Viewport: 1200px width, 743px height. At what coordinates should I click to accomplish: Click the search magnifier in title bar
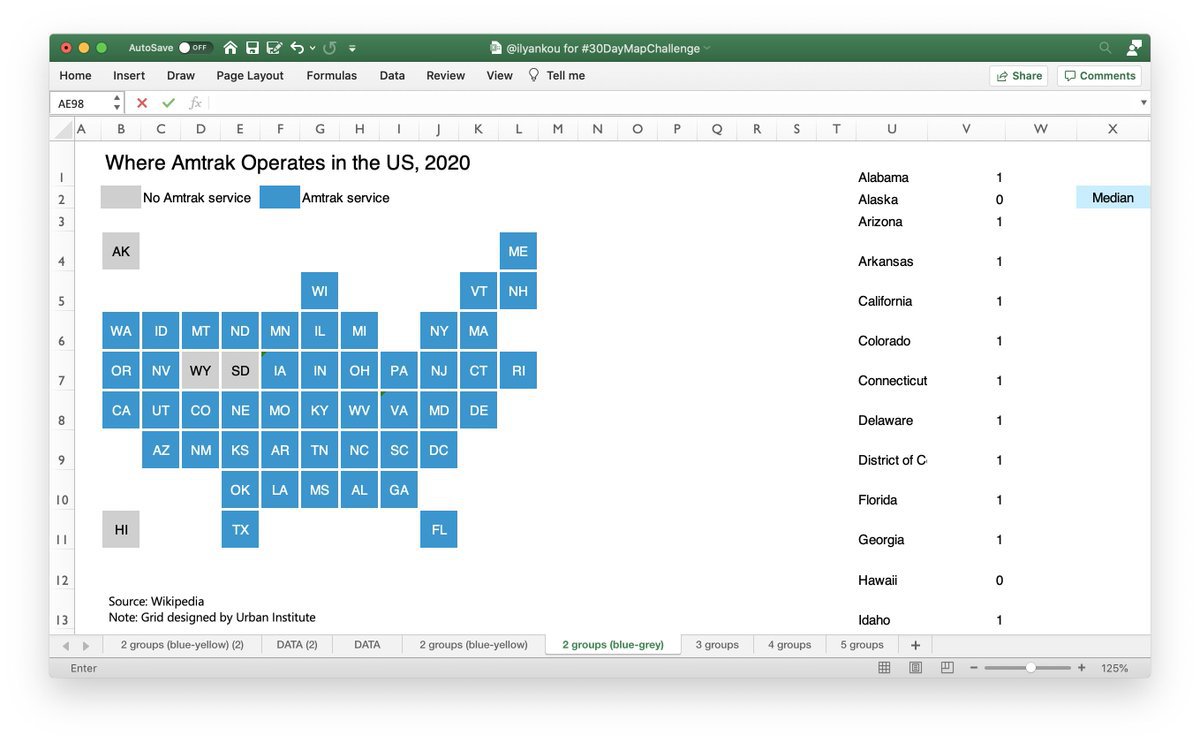1105,47
